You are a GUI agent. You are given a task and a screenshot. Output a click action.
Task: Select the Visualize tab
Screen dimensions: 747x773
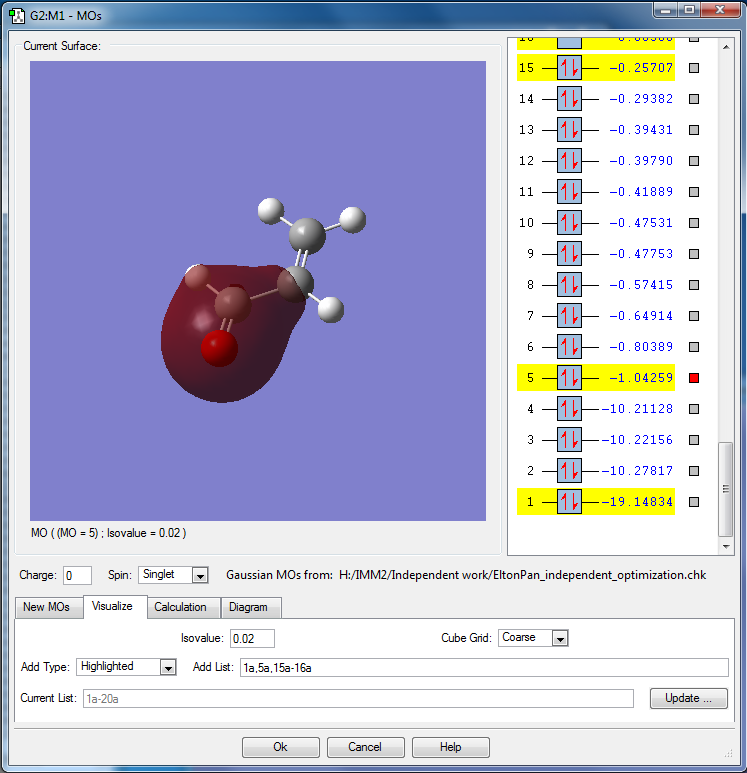coord(113,606)
